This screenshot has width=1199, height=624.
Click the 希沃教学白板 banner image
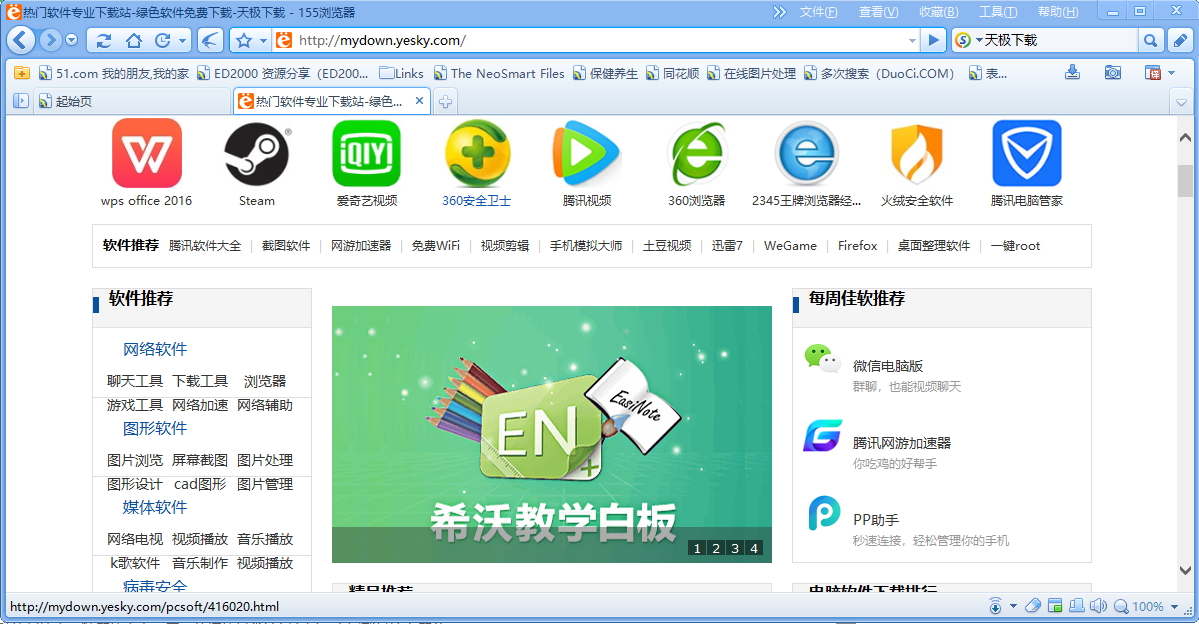pyautogui.click(x=551, y=434)
